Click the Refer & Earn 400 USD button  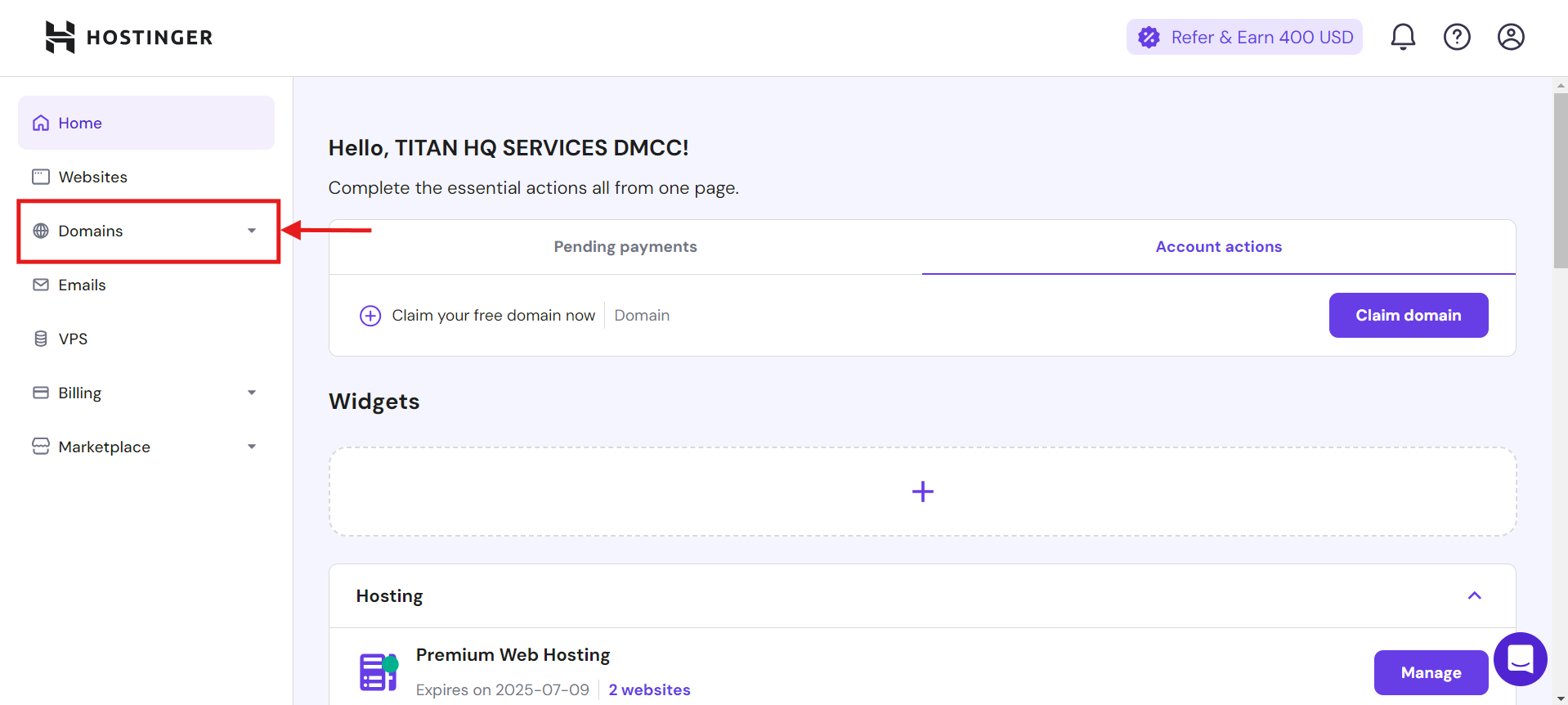click(1244, 37)
